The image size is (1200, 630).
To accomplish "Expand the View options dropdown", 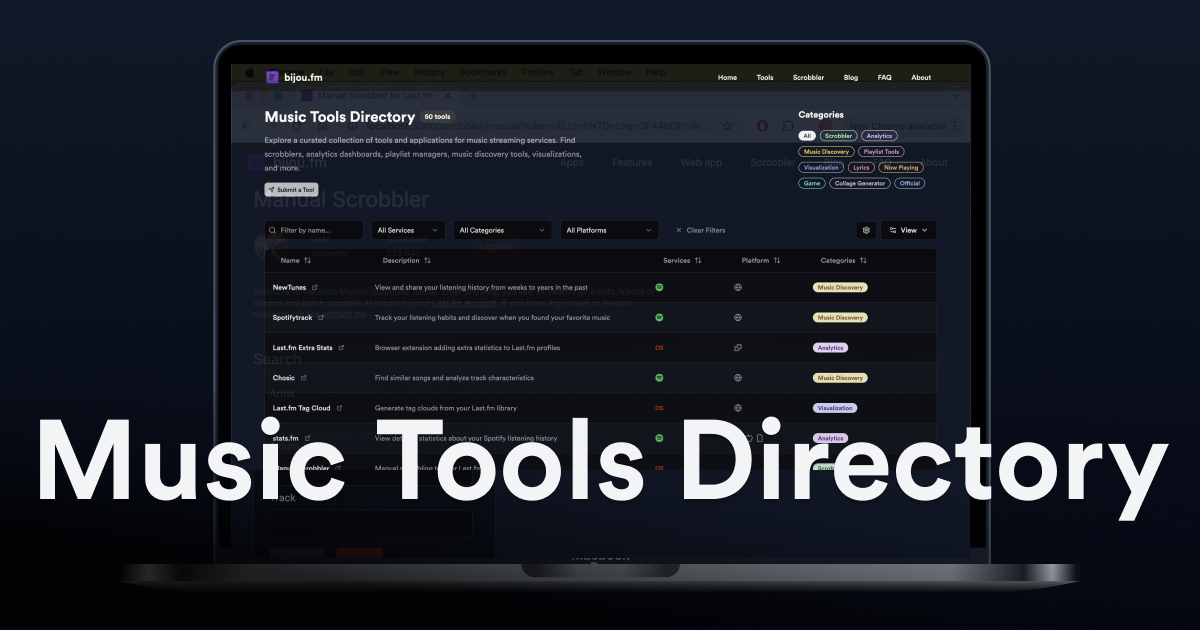I will [908, 230].
